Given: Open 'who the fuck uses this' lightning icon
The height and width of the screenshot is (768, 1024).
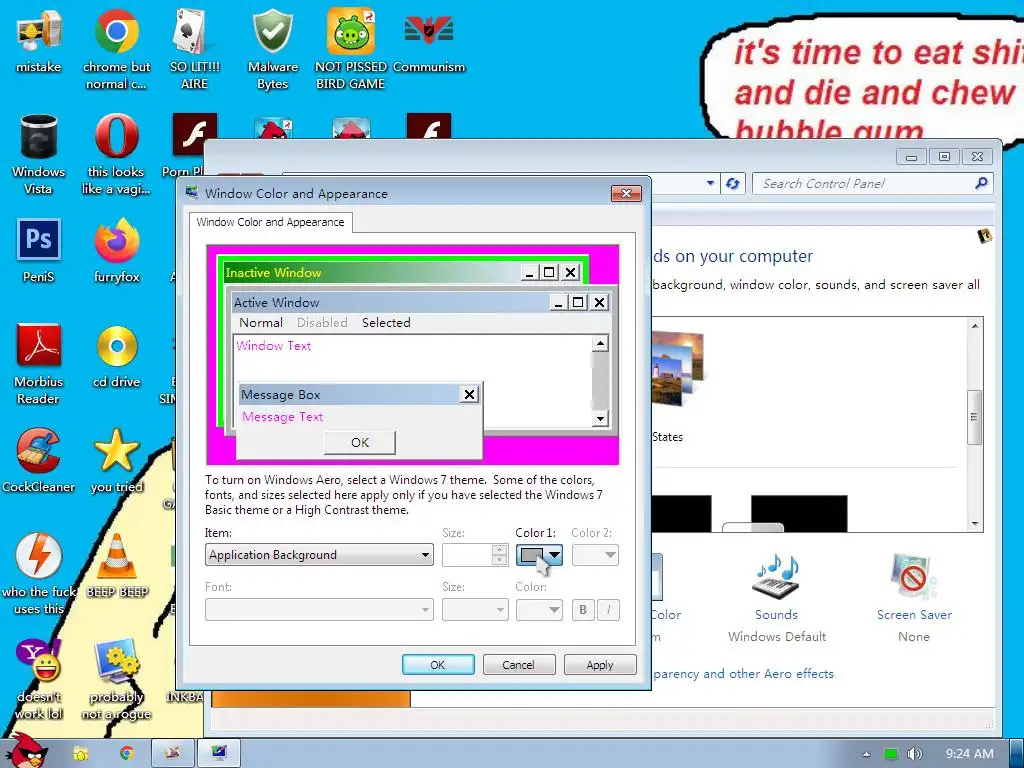Looking at the screenshot, I should 38,575.
